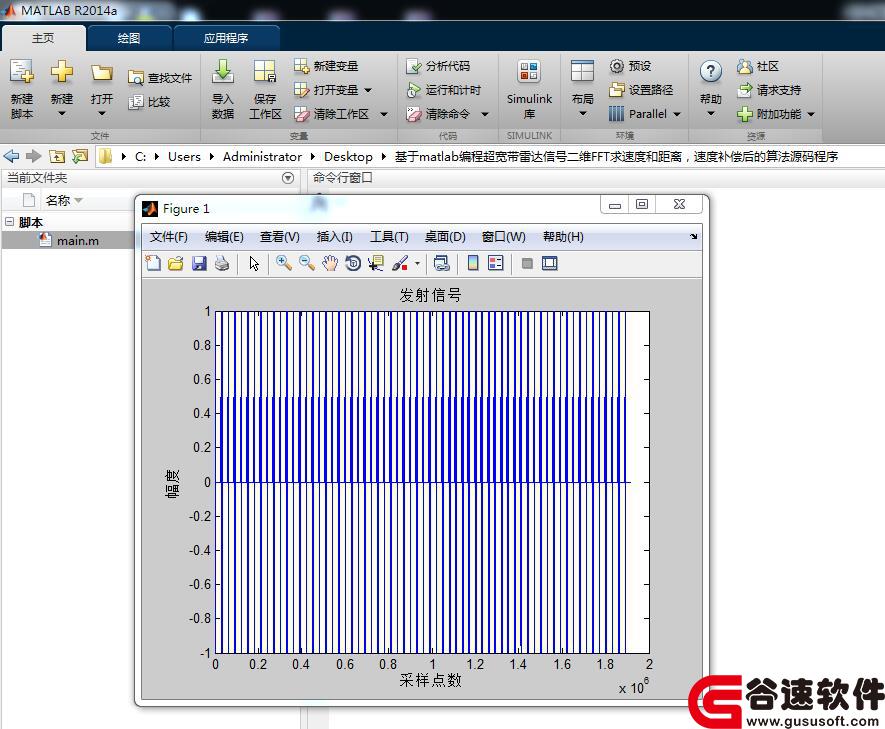This screenshot has width=885, height=729.
Task: Click the Open File icon in Figure 1 toolbar
Action: [176, 264]
